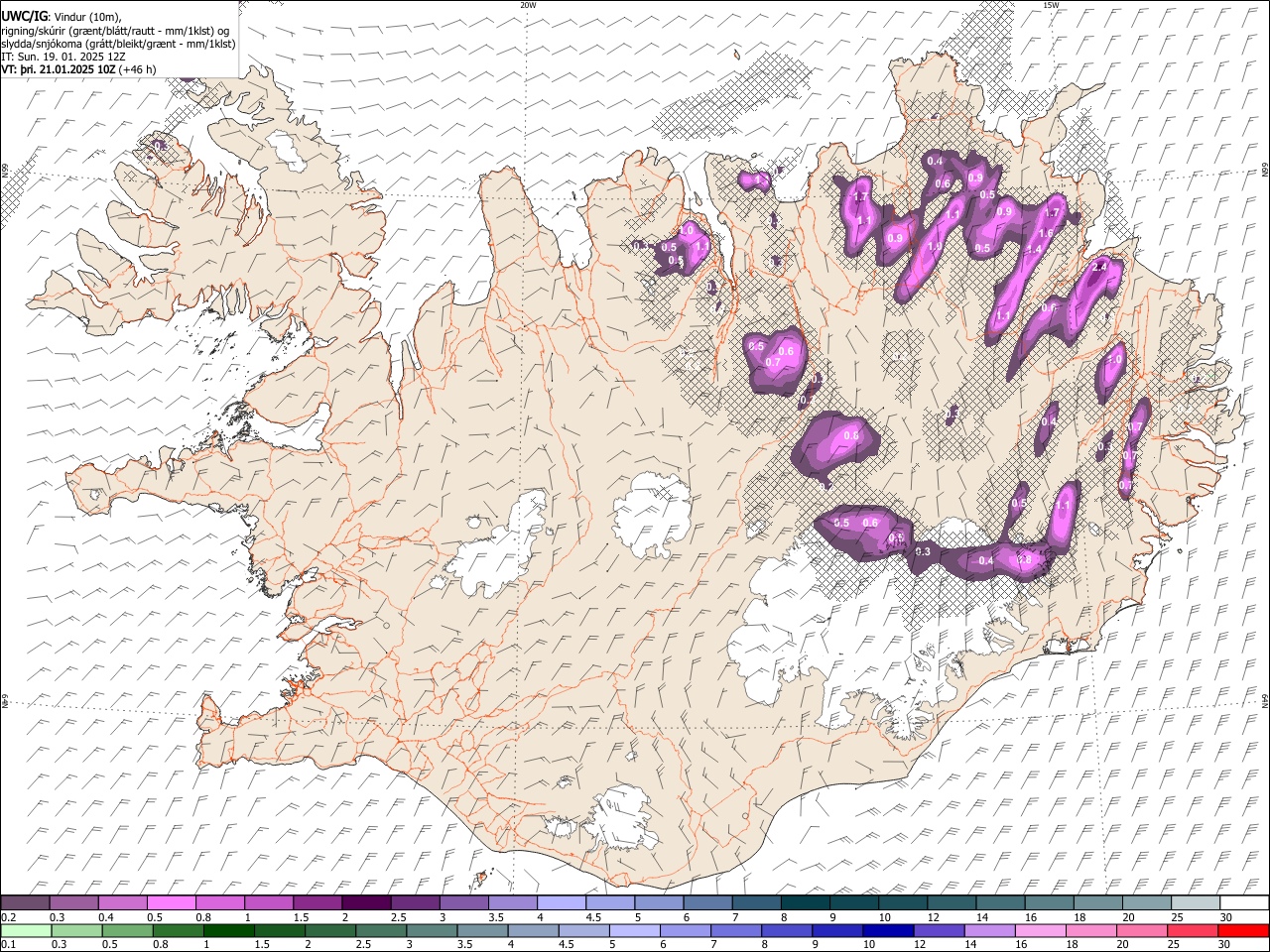Click the 0.2 label in top legend row
This screenshot has height=952, width=1270.
pyautogui.click(x=8, y=917)
